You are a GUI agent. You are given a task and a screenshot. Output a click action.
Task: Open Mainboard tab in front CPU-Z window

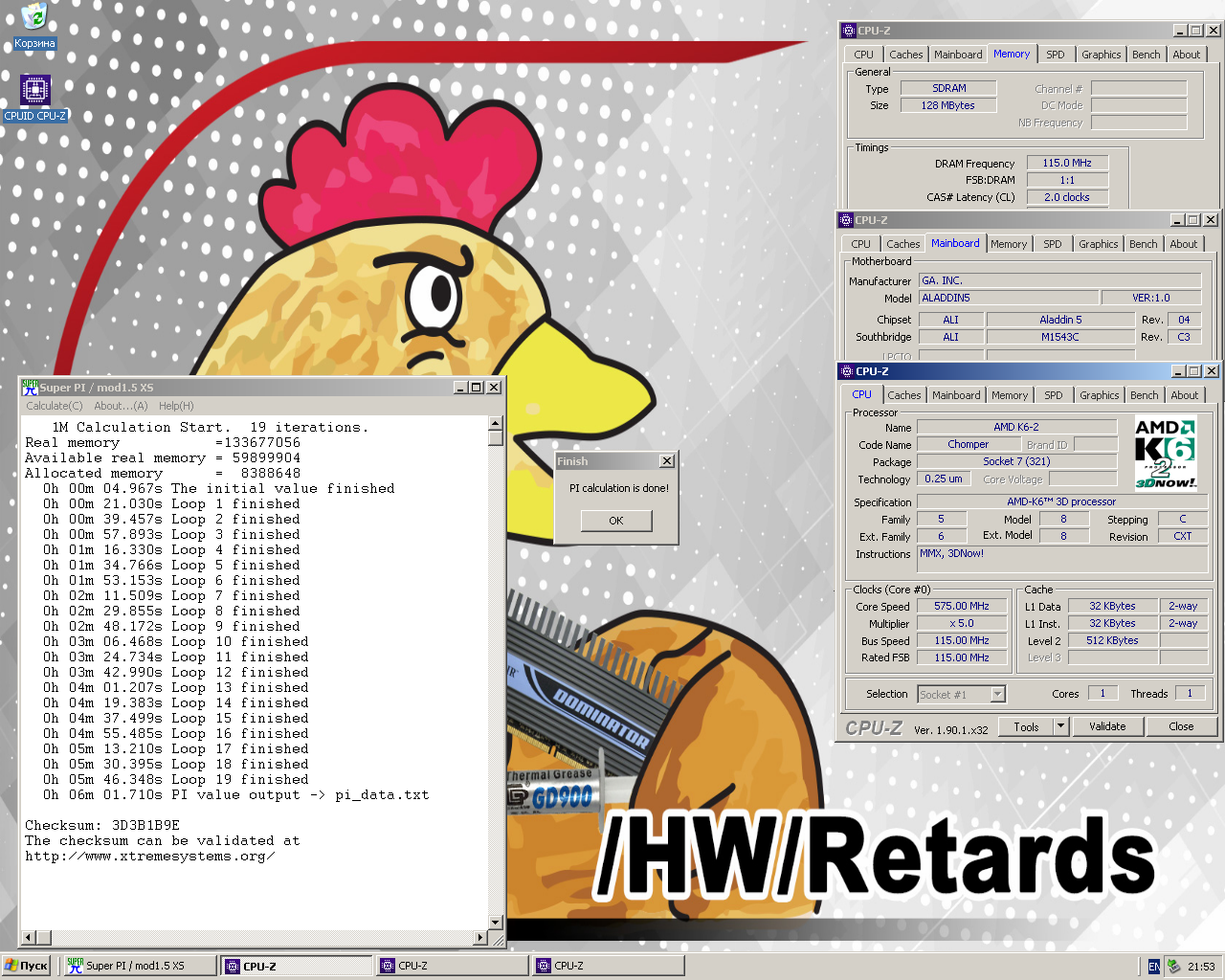(x=956, y=395)
